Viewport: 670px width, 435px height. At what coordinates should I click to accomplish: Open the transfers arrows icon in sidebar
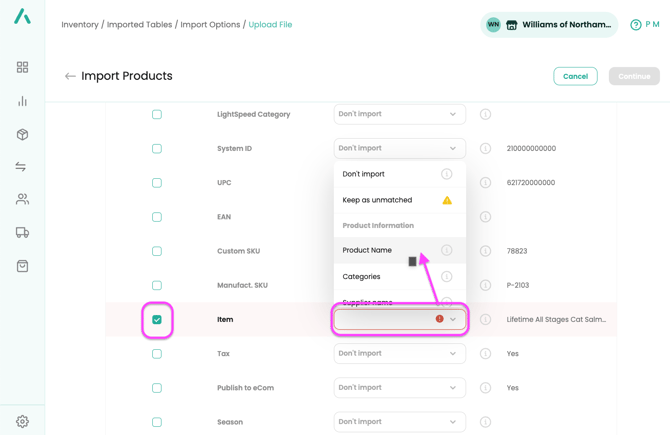(22, 167)
